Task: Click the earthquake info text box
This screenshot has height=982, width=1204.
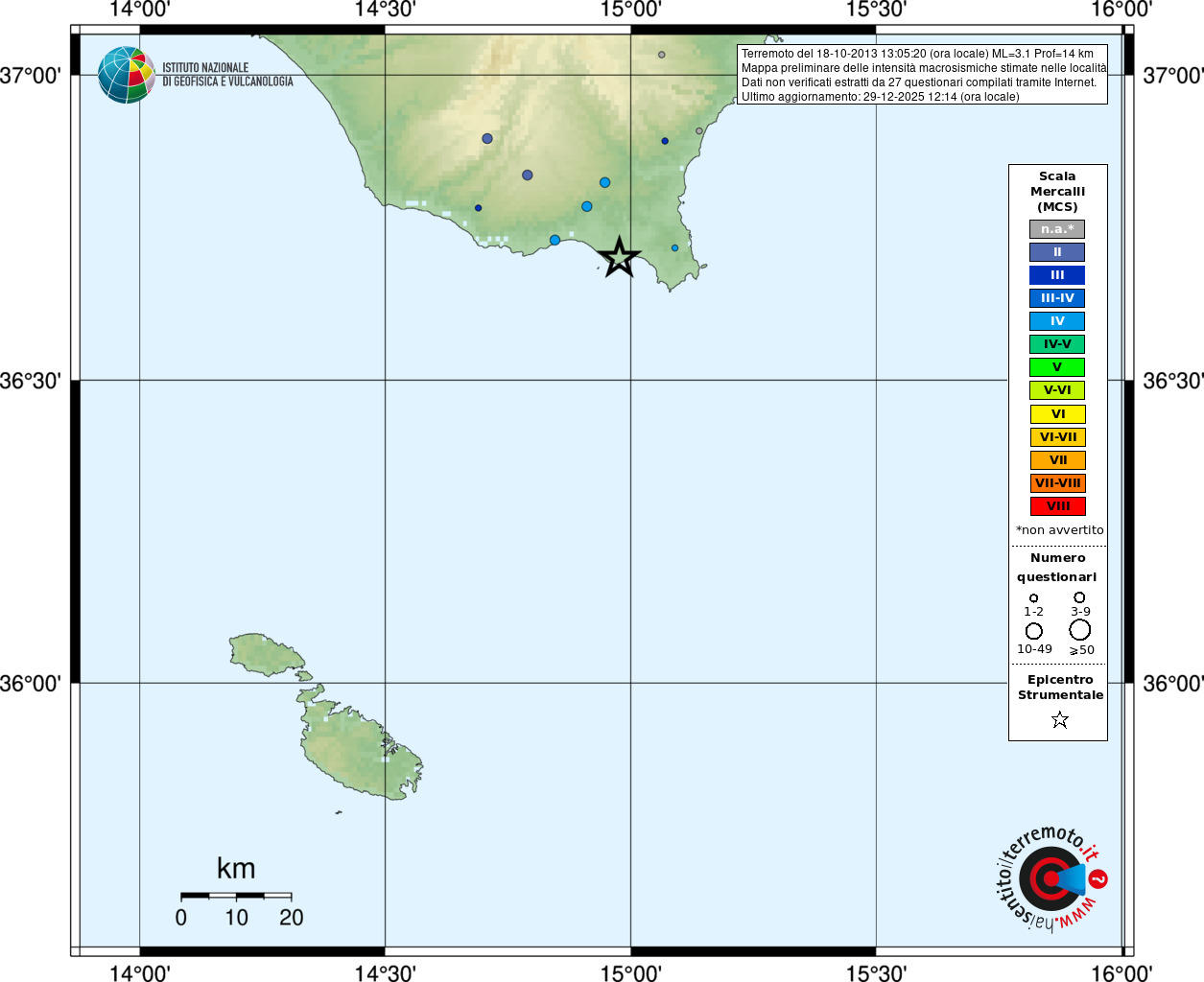Action: 922,75
